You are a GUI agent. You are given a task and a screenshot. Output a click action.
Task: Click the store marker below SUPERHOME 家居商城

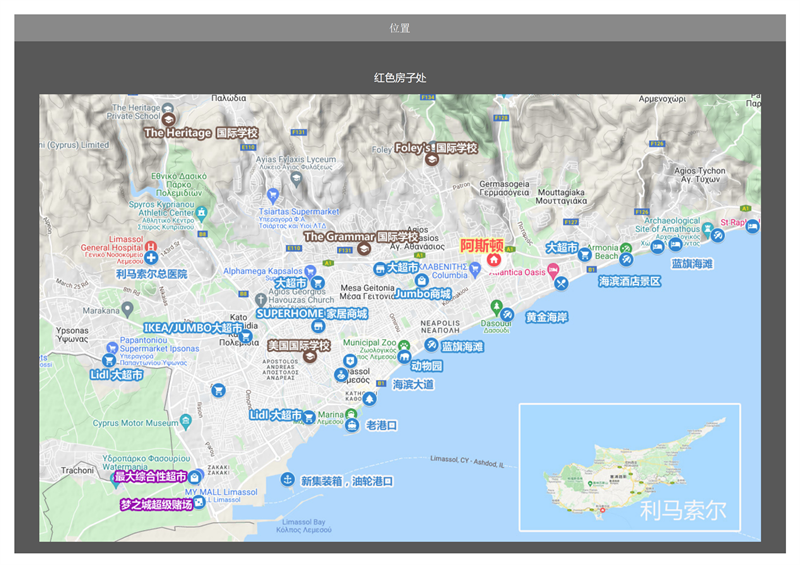(318, 326)
